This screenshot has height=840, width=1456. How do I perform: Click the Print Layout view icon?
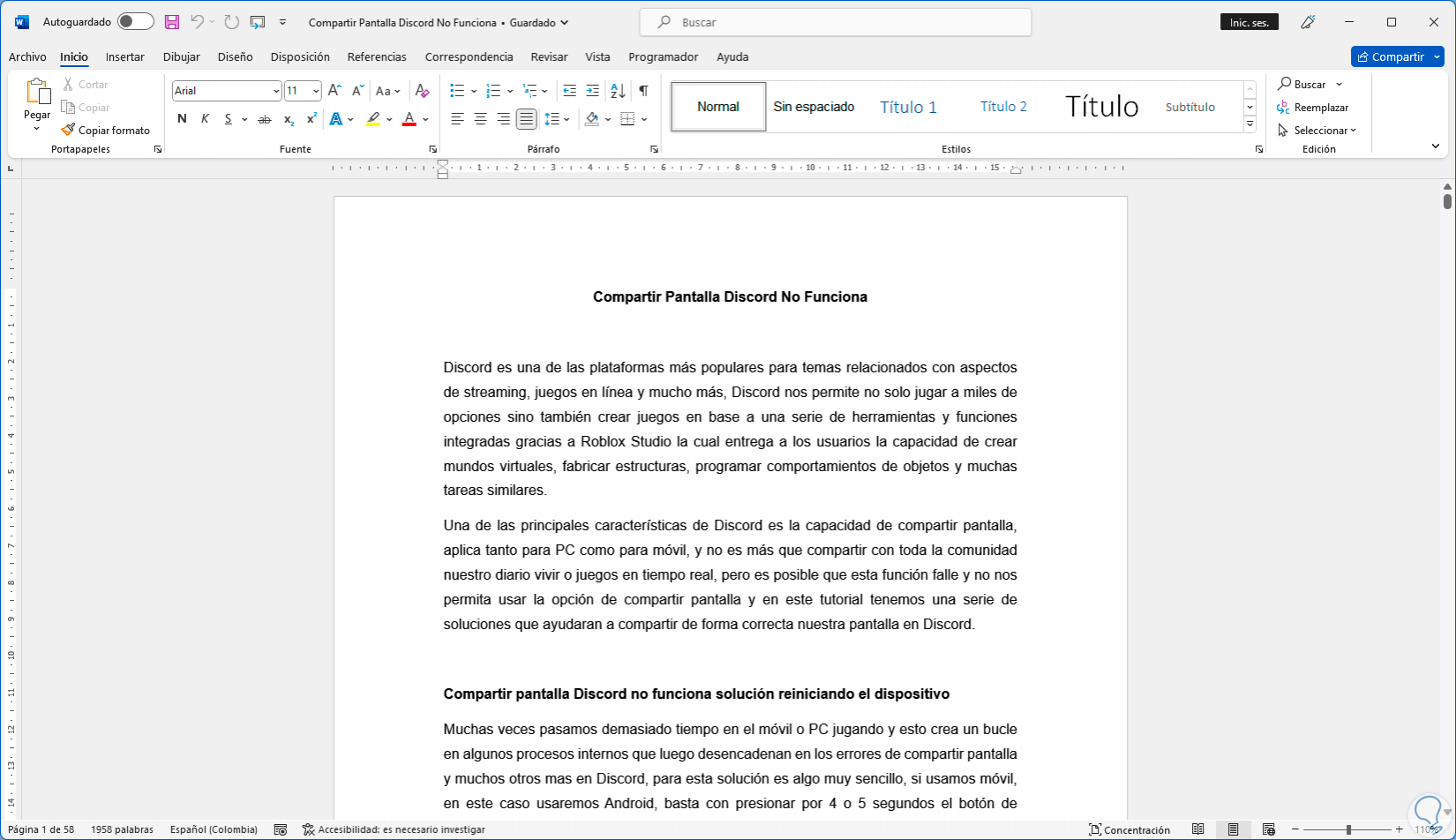(x=1234, y=829)
